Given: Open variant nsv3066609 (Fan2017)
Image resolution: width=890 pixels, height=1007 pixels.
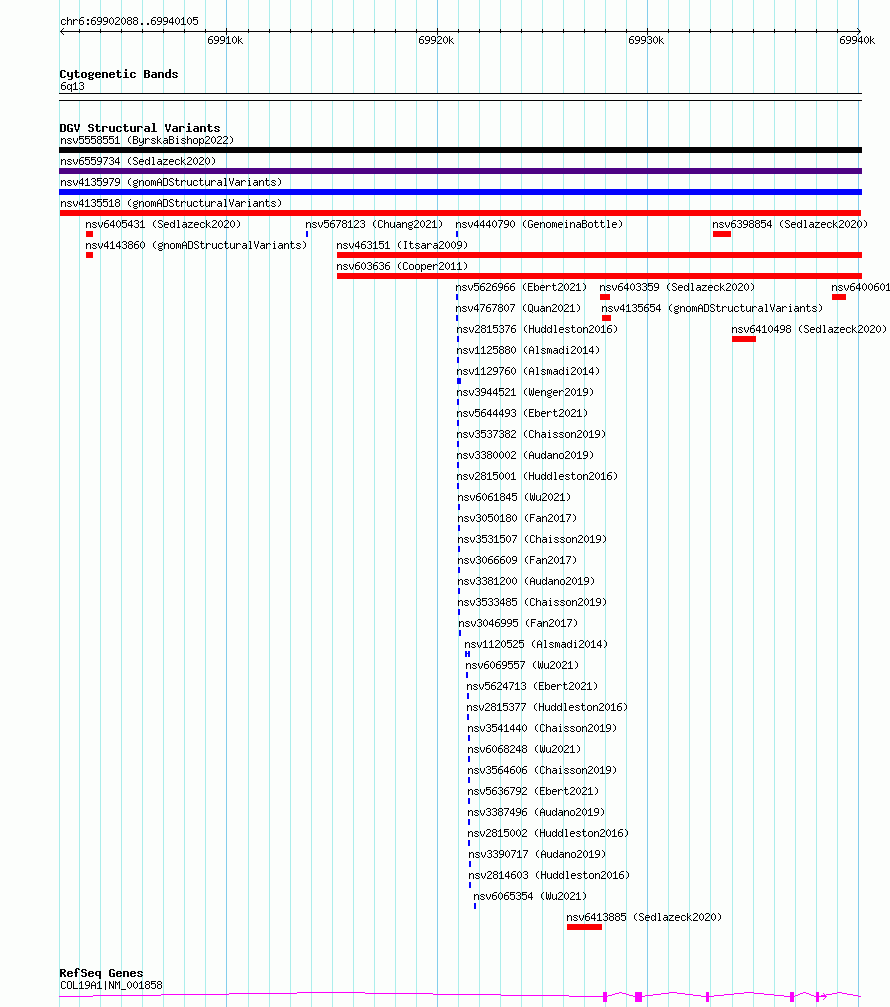Looking at the screenshot, I should pyautogui.click(x=517, y=560).
